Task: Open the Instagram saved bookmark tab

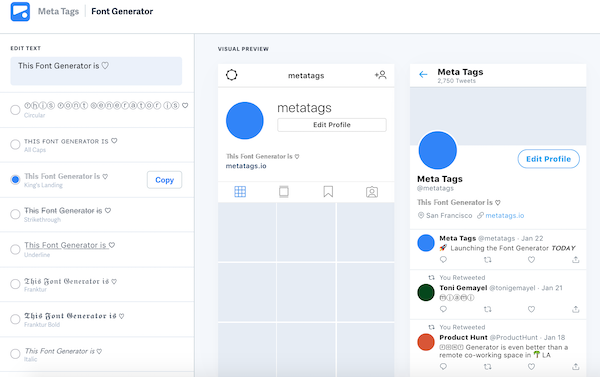Action: click(x=328, y=191)
